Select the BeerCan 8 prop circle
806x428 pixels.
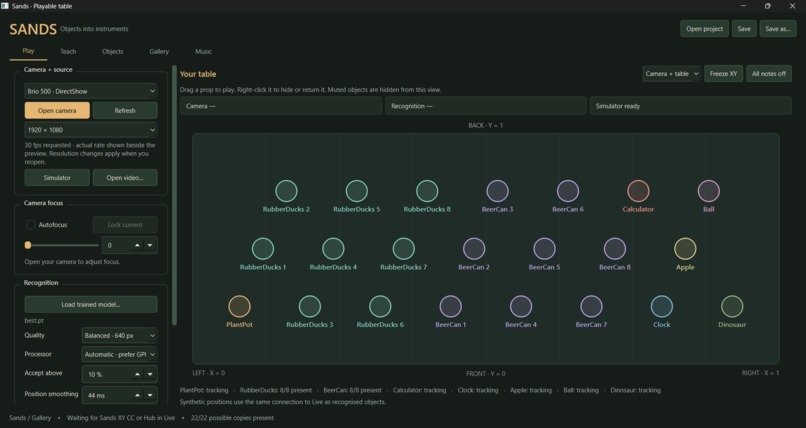point(615,249)
